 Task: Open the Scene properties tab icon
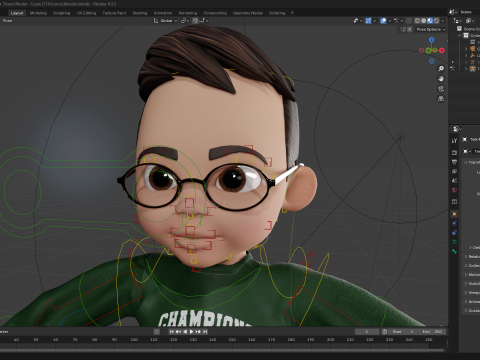coord(454,181)
